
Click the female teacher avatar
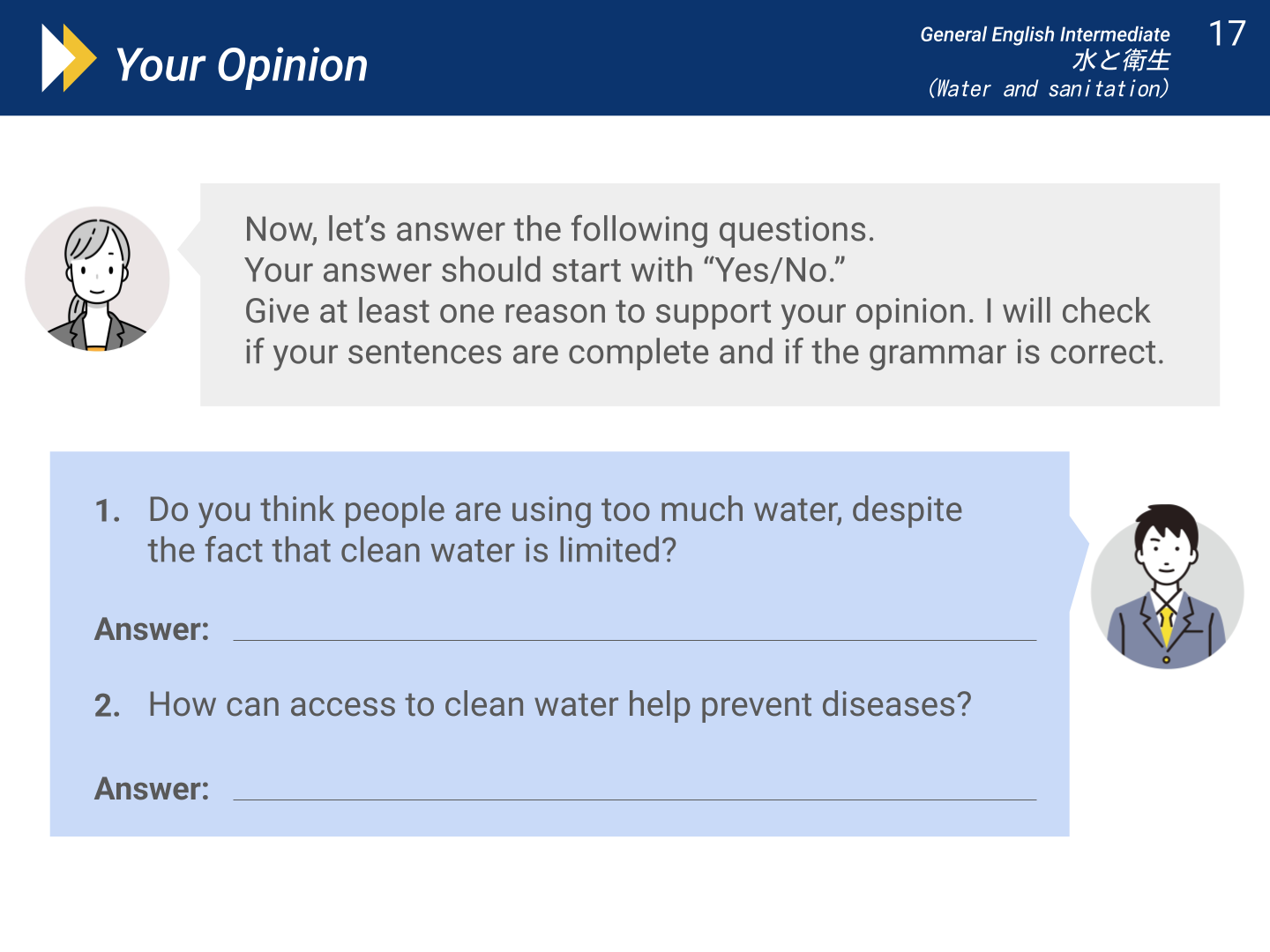click(x=97, y=279)
